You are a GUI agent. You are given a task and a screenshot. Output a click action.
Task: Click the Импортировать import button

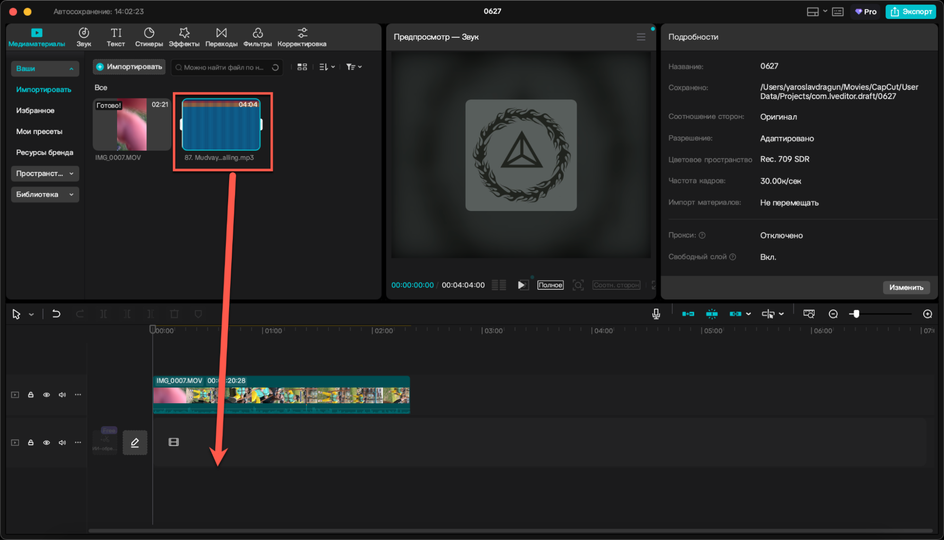(129, 67)
